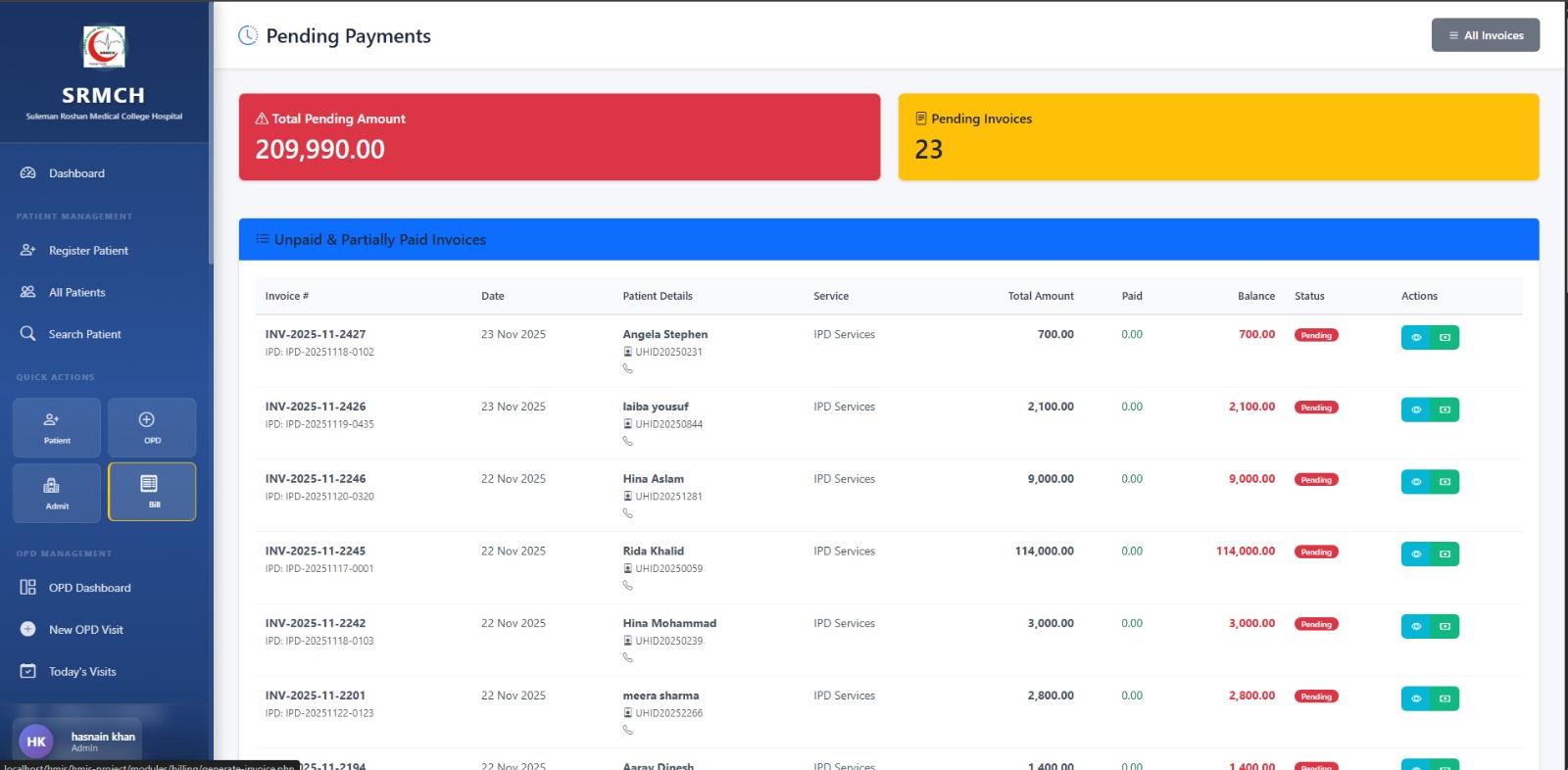Click the Admit quick action tile
The image size is (1568, 770).
[57, 493]
